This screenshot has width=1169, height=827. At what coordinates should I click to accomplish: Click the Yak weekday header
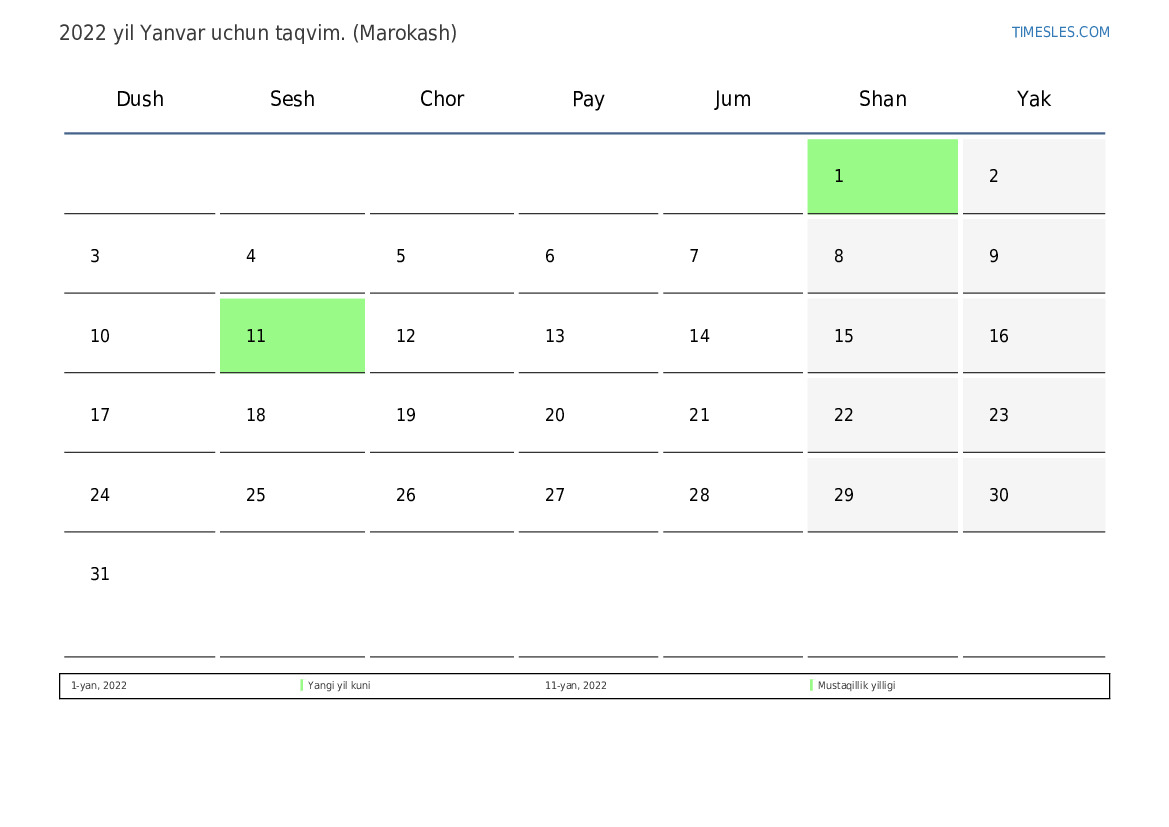point(1033,99)
